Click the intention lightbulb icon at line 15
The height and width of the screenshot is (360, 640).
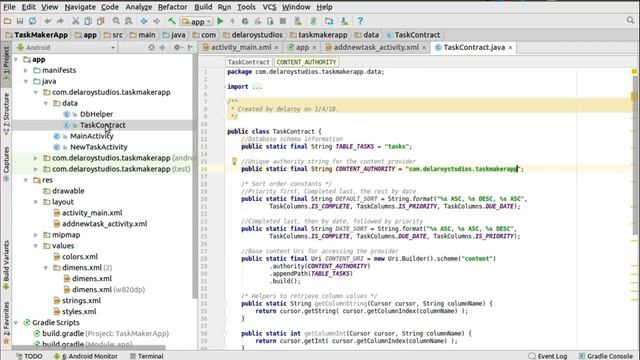point(234,161)
